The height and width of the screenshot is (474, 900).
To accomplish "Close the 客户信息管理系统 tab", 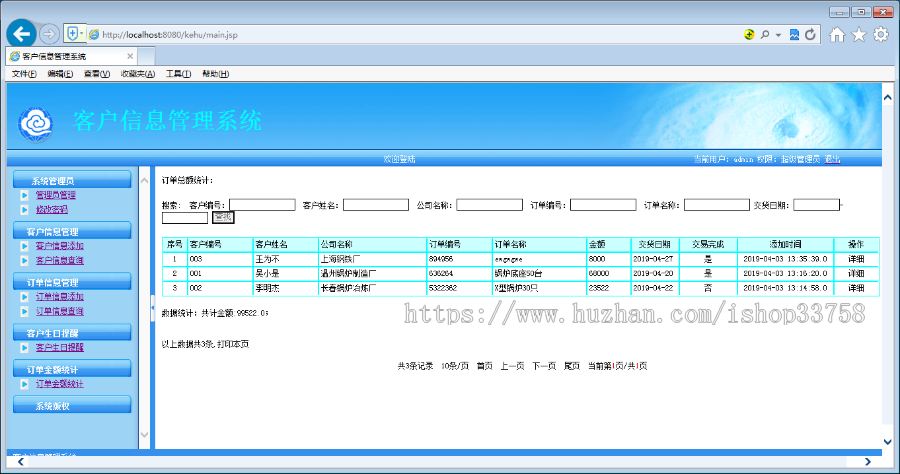I will point(130,56).
